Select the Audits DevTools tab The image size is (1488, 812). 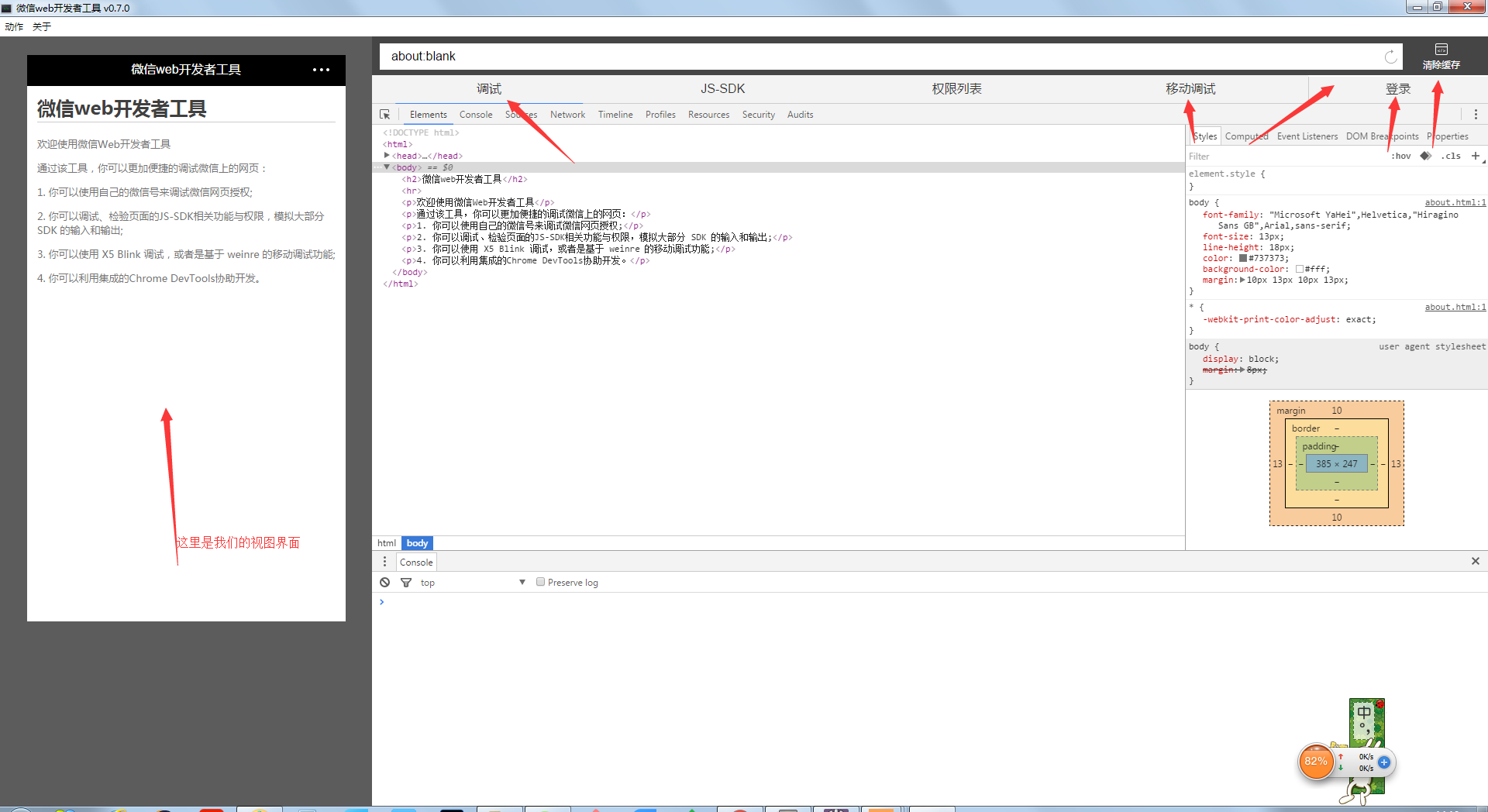pyautogui.click(x=801, y=115)
